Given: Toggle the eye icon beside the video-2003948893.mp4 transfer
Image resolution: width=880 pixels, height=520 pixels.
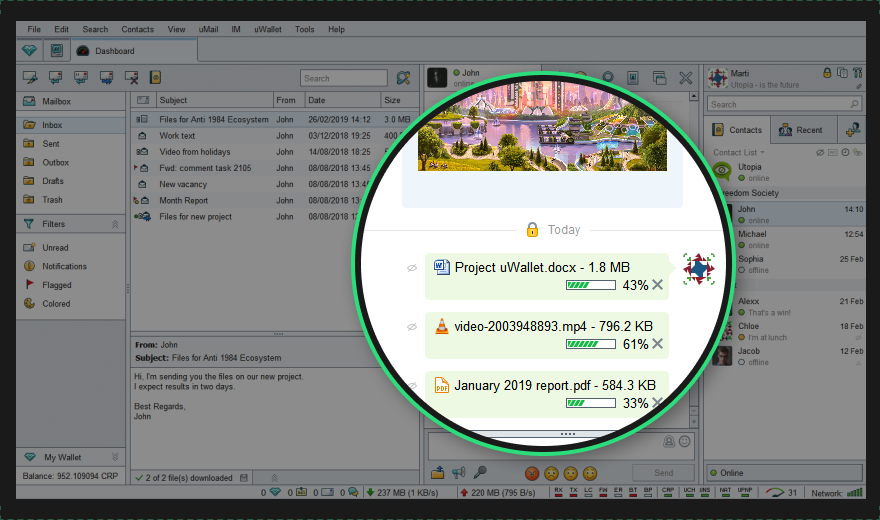Looking at the screenshot, I should [x=412, y=327].
